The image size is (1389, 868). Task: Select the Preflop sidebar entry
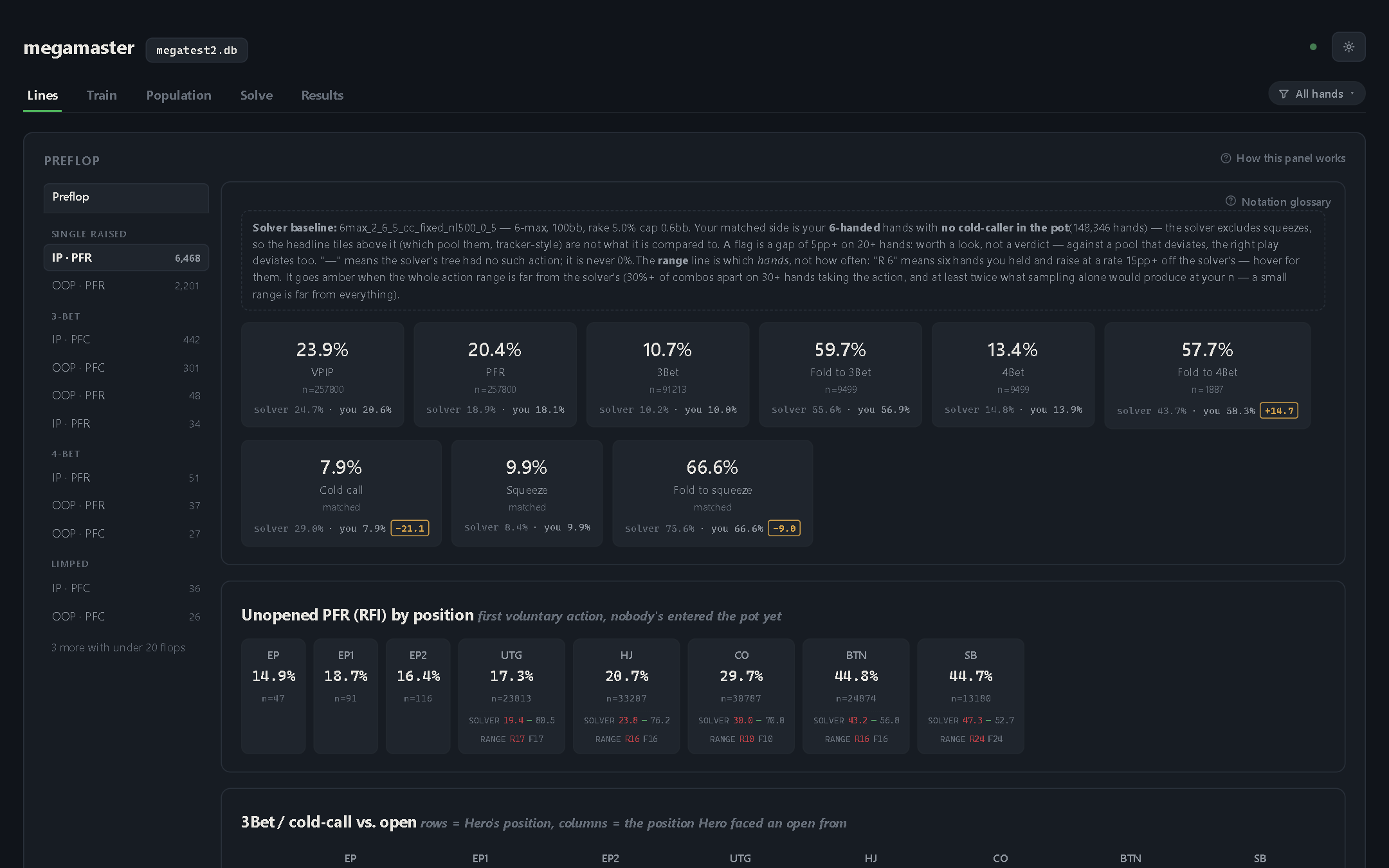126,197
